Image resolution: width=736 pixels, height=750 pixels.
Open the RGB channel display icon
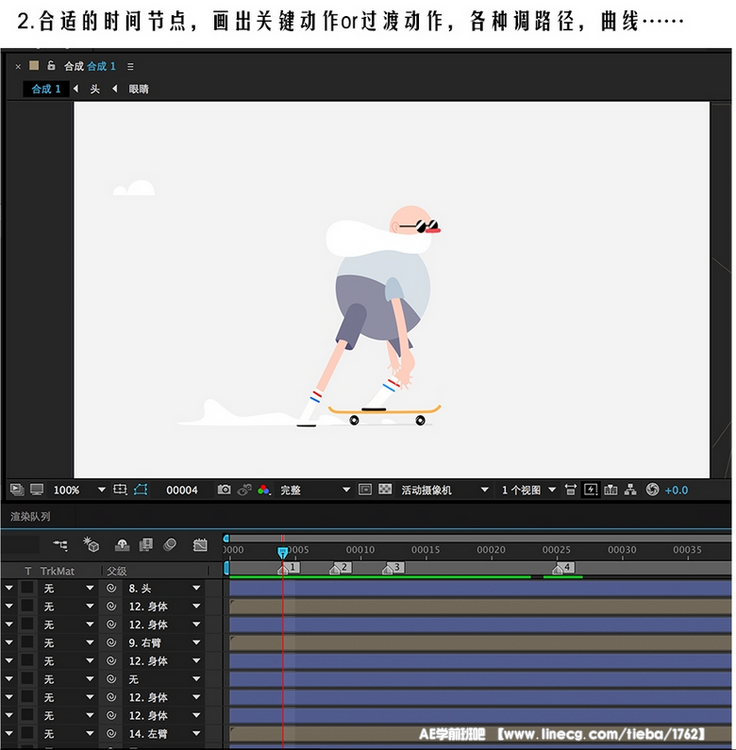(264, 490)
